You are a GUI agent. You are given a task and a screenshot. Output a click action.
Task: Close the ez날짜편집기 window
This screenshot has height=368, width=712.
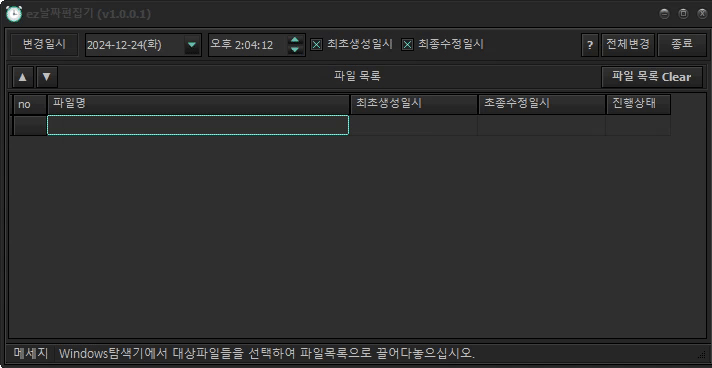pyautogui.click(x=702, y=14)
